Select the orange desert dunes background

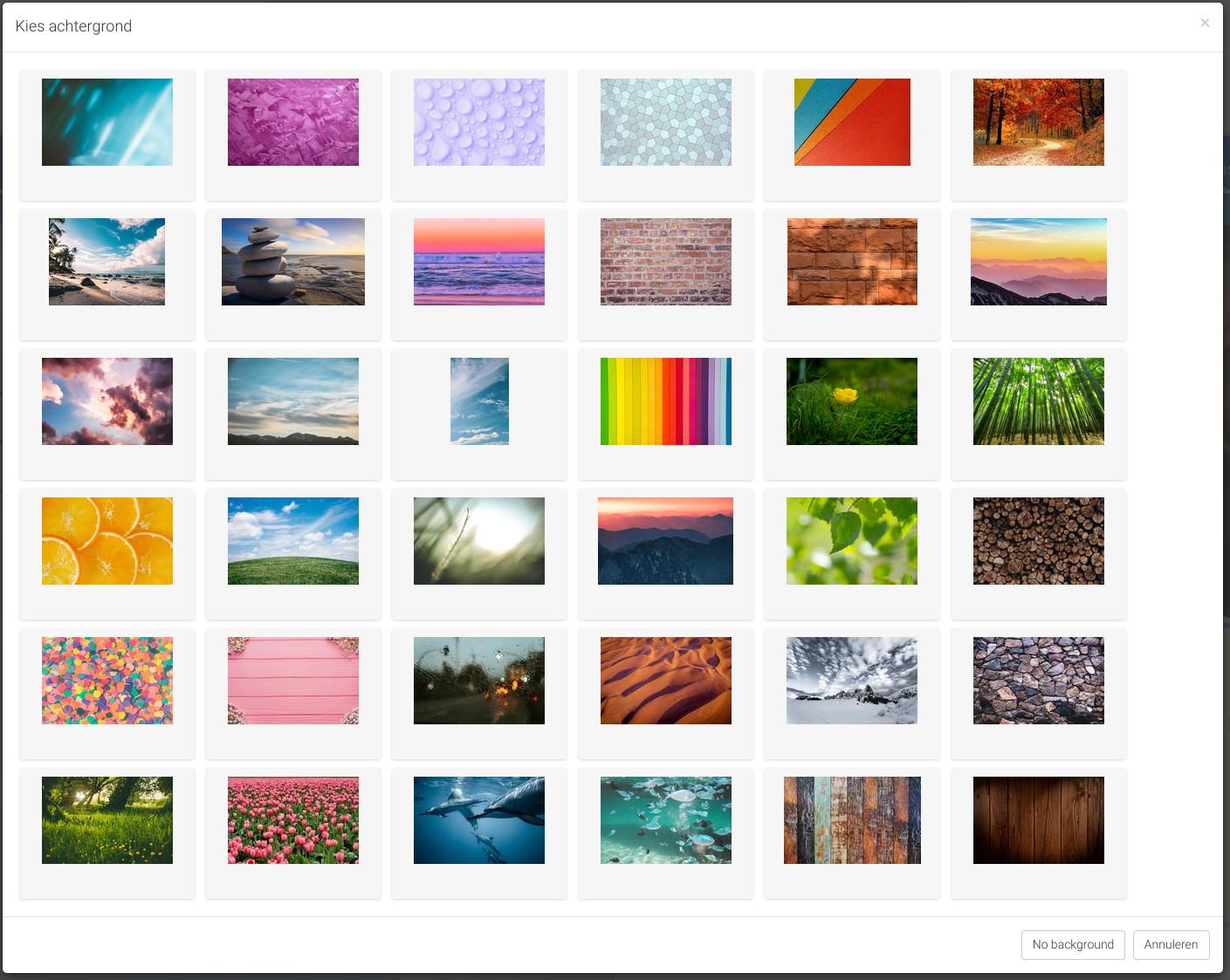click(x=666, y=681)
